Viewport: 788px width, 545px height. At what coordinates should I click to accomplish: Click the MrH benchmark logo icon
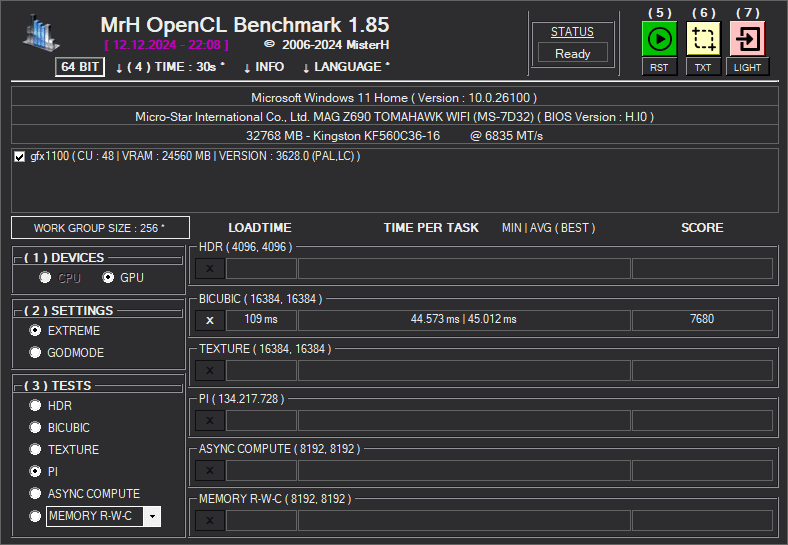click(x=41, y=33)
